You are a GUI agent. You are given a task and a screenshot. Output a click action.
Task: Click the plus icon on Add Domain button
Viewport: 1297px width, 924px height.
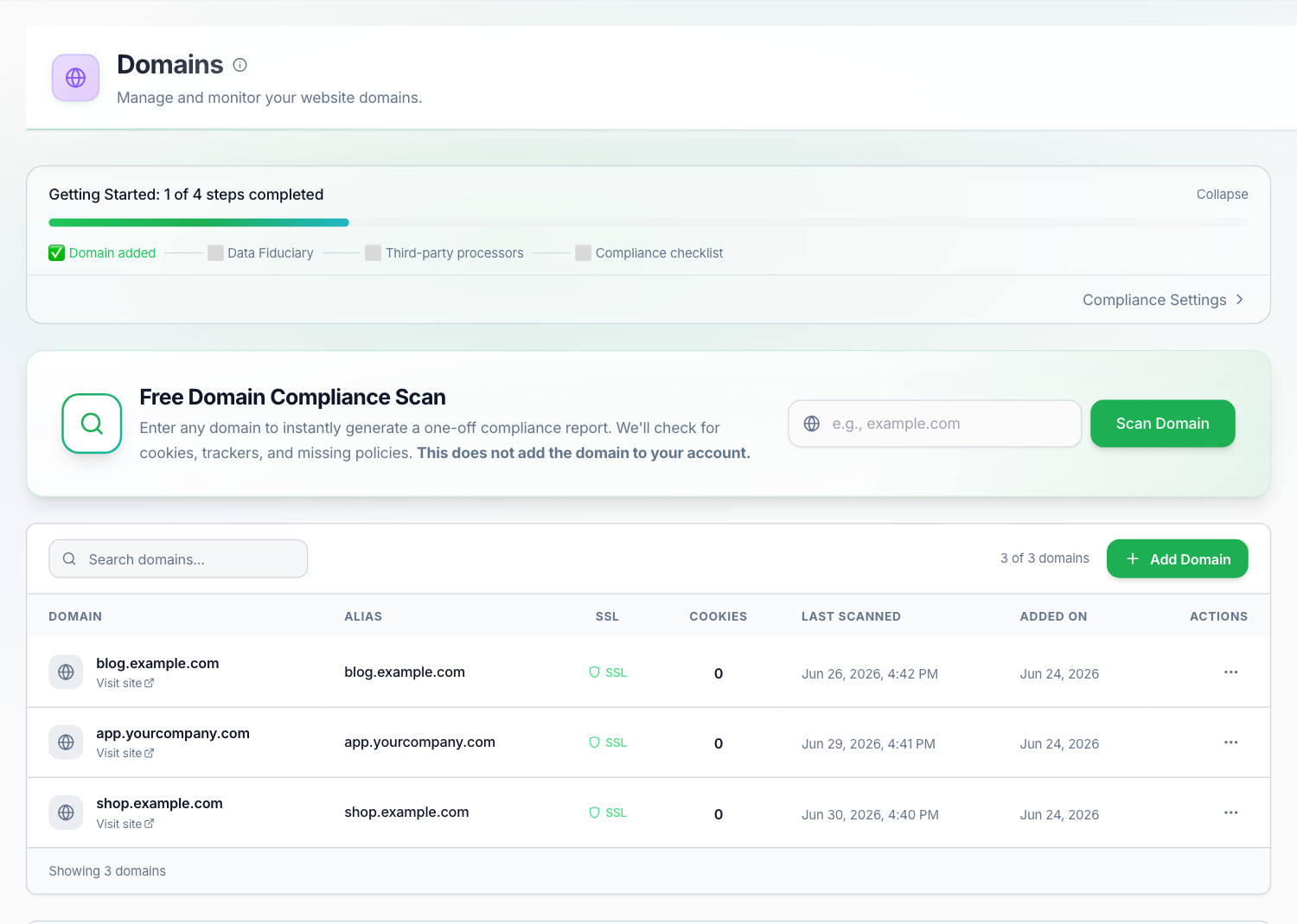[x=1133, y=559]
